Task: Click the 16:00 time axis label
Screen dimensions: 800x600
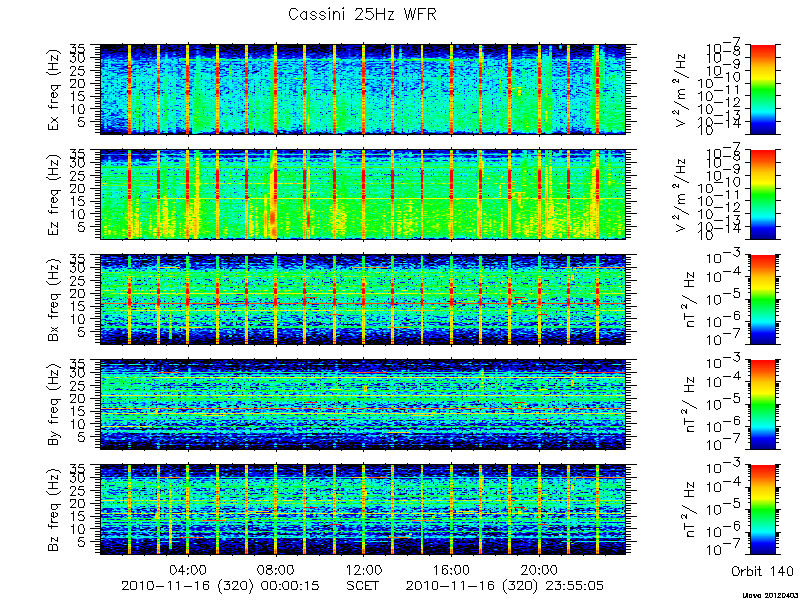Action: click(x=451, y=569)
